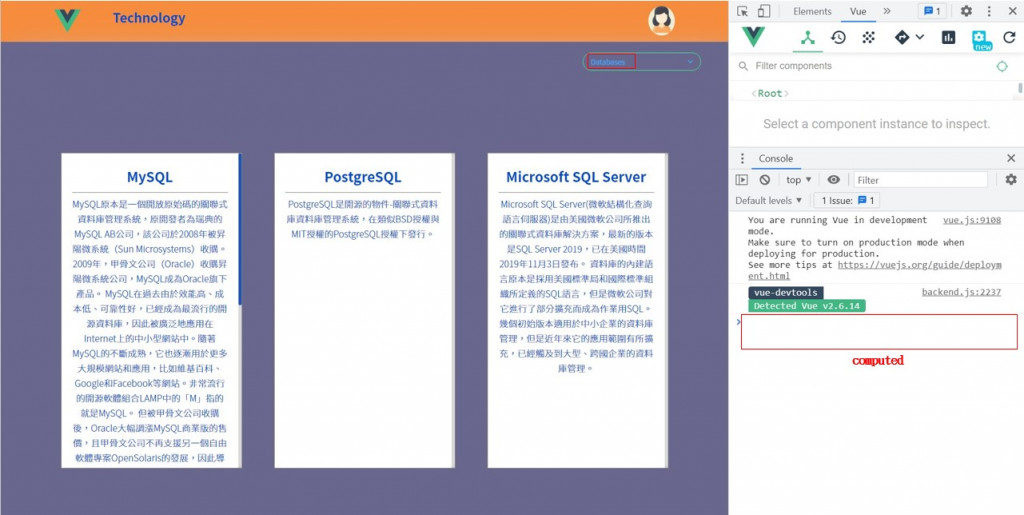Select the Root component in tree
This screenshot has height=515, width=1024.
coord(770,93)
